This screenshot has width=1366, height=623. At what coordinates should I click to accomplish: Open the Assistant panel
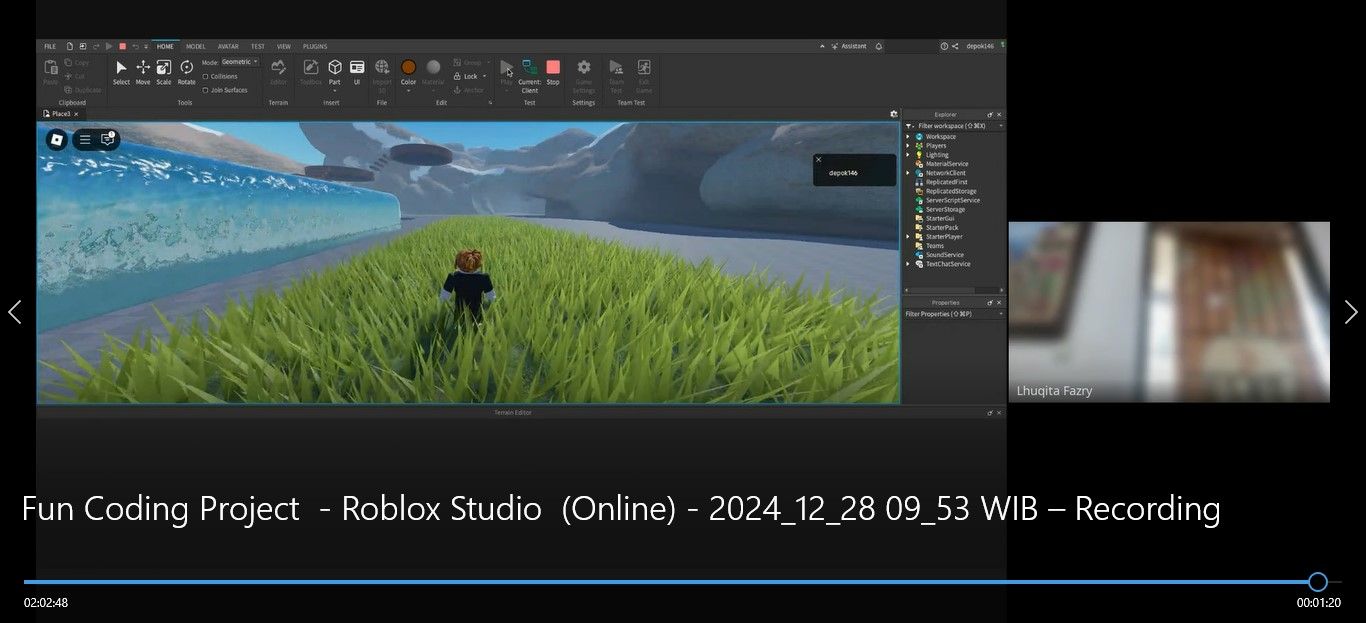[x=849, y=46]
